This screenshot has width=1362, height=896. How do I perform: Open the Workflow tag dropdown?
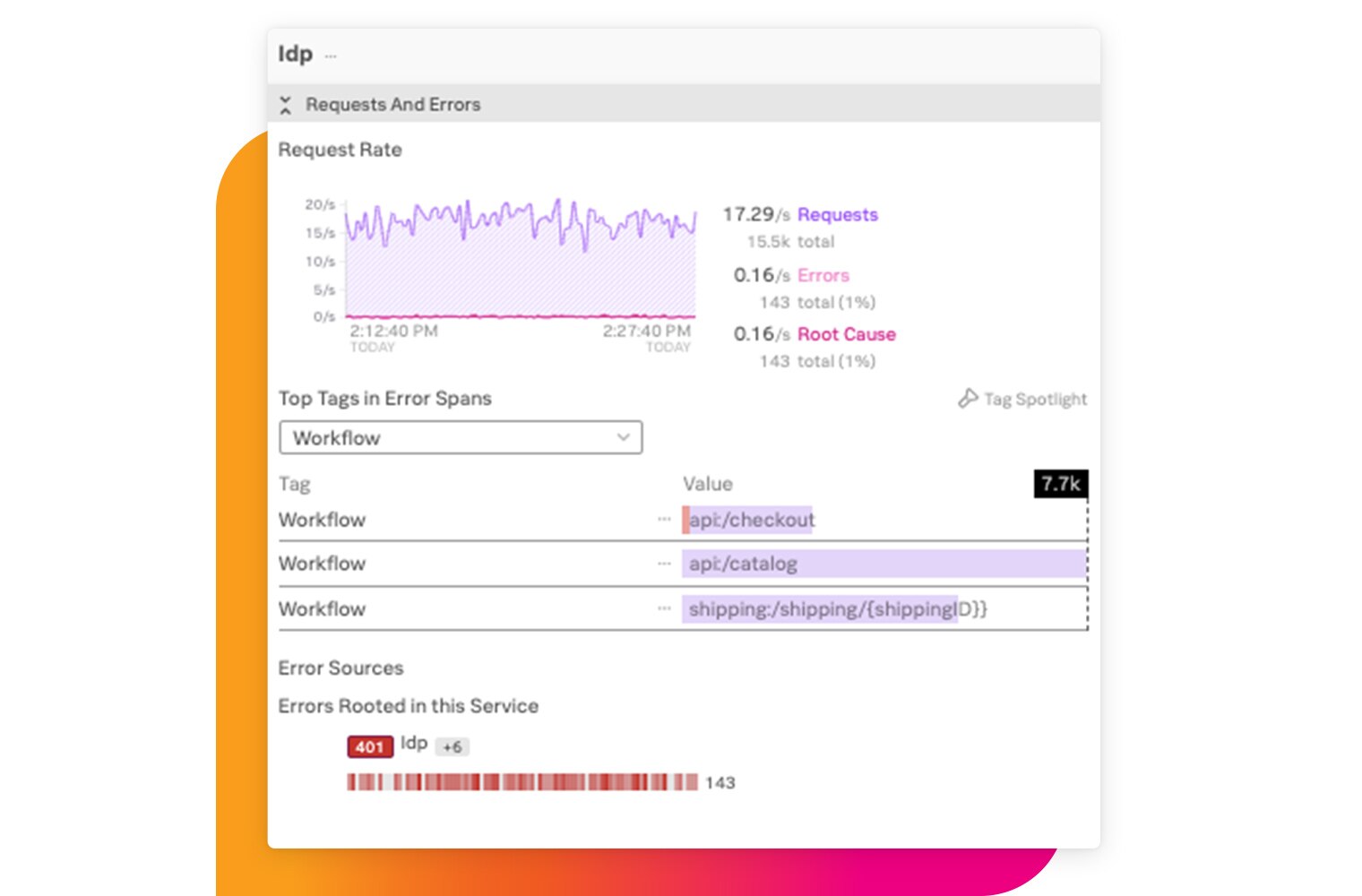pyautogui.click(x=461, y=438)
